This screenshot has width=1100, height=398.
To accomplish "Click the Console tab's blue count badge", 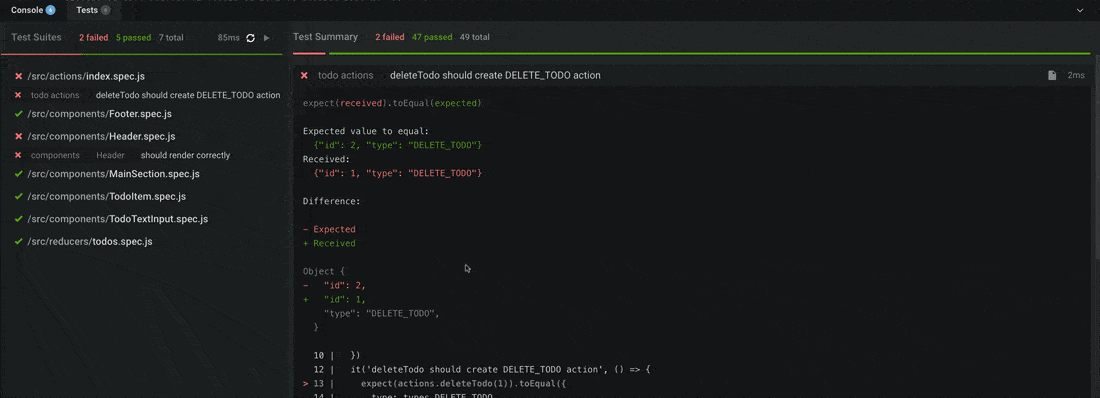I will tap(51, 11).
